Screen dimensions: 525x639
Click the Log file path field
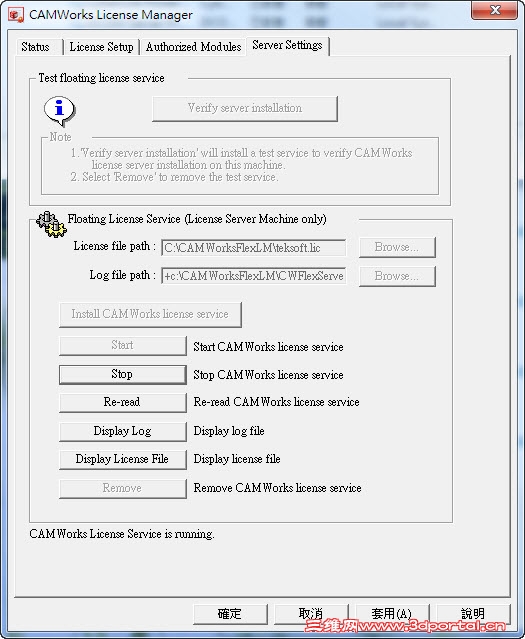point(254,276)
